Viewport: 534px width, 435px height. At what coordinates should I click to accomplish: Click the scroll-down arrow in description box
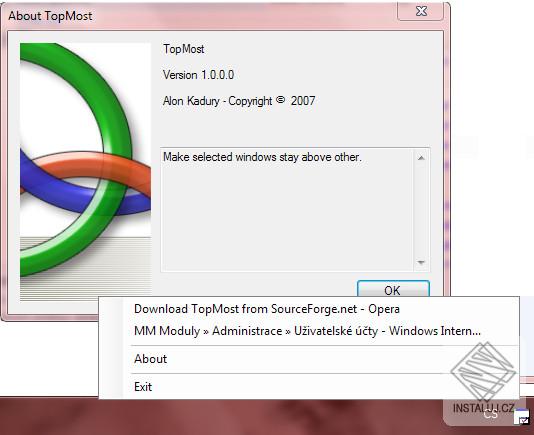(x=421, y=262)
